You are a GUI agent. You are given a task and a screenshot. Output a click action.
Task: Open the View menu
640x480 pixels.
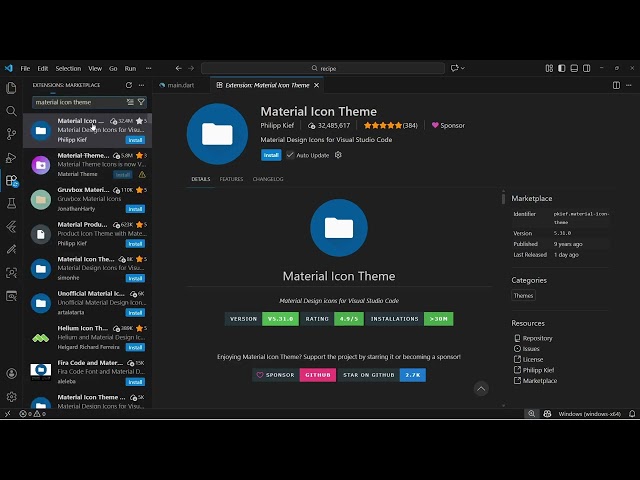click(x=95, y=68)
